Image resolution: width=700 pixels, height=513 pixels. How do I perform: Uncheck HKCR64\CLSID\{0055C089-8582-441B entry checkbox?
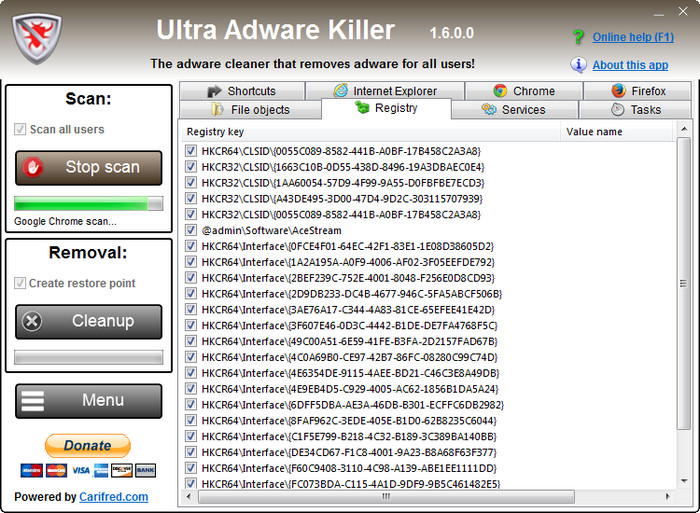coord(191,151)
